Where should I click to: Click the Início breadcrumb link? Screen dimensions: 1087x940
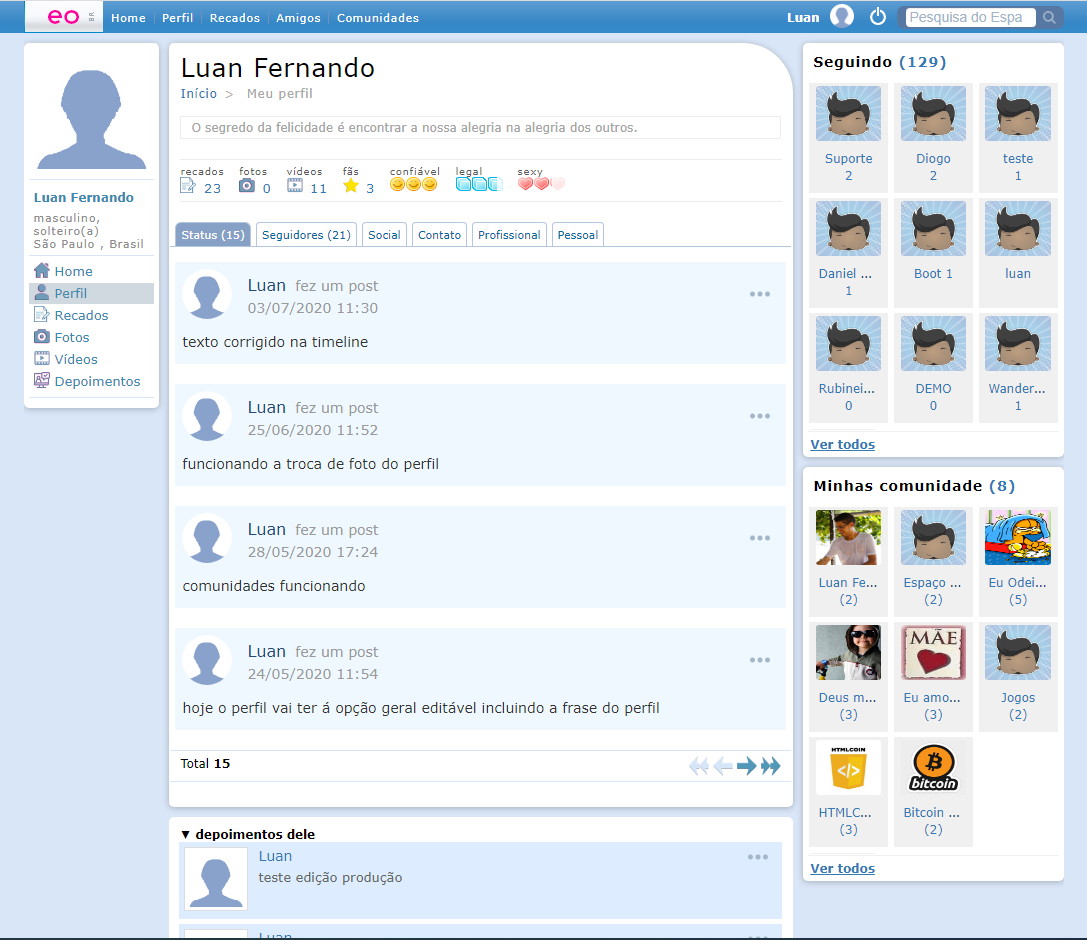tap(198, 94)
